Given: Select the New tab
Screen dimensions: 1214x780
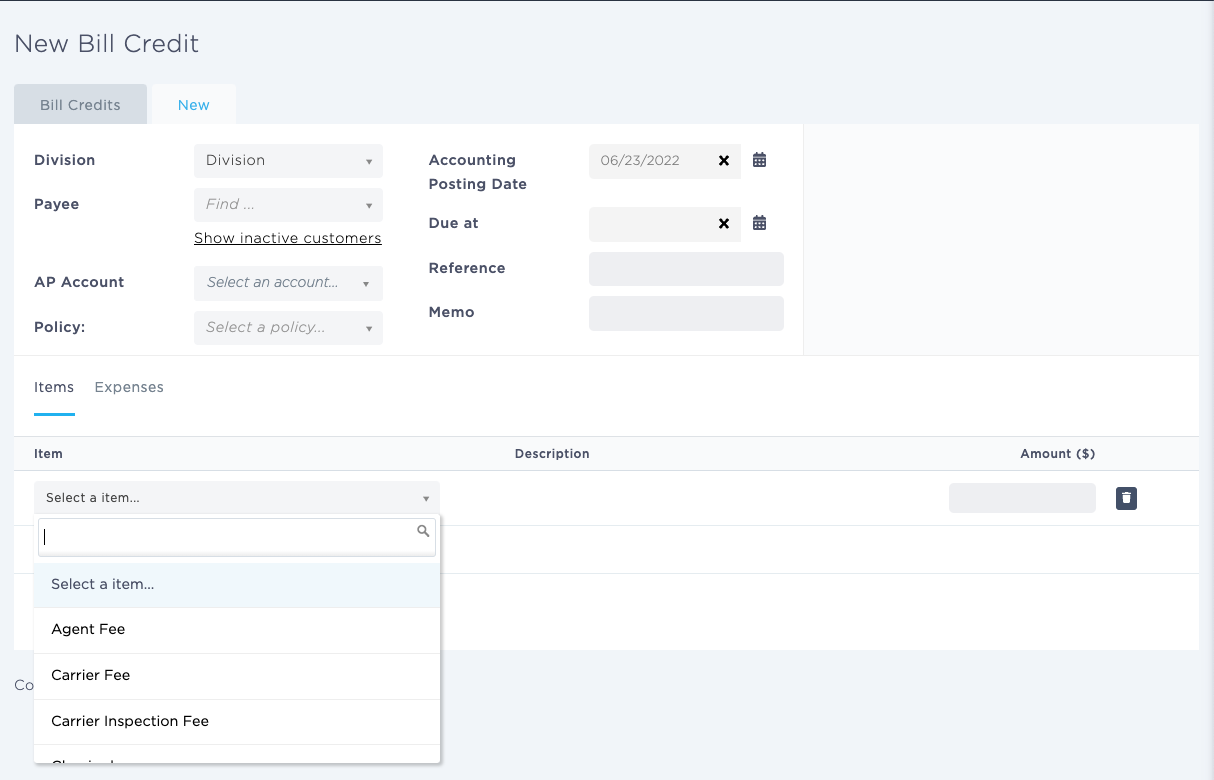Looking at the screenshot, I should 194,105.
